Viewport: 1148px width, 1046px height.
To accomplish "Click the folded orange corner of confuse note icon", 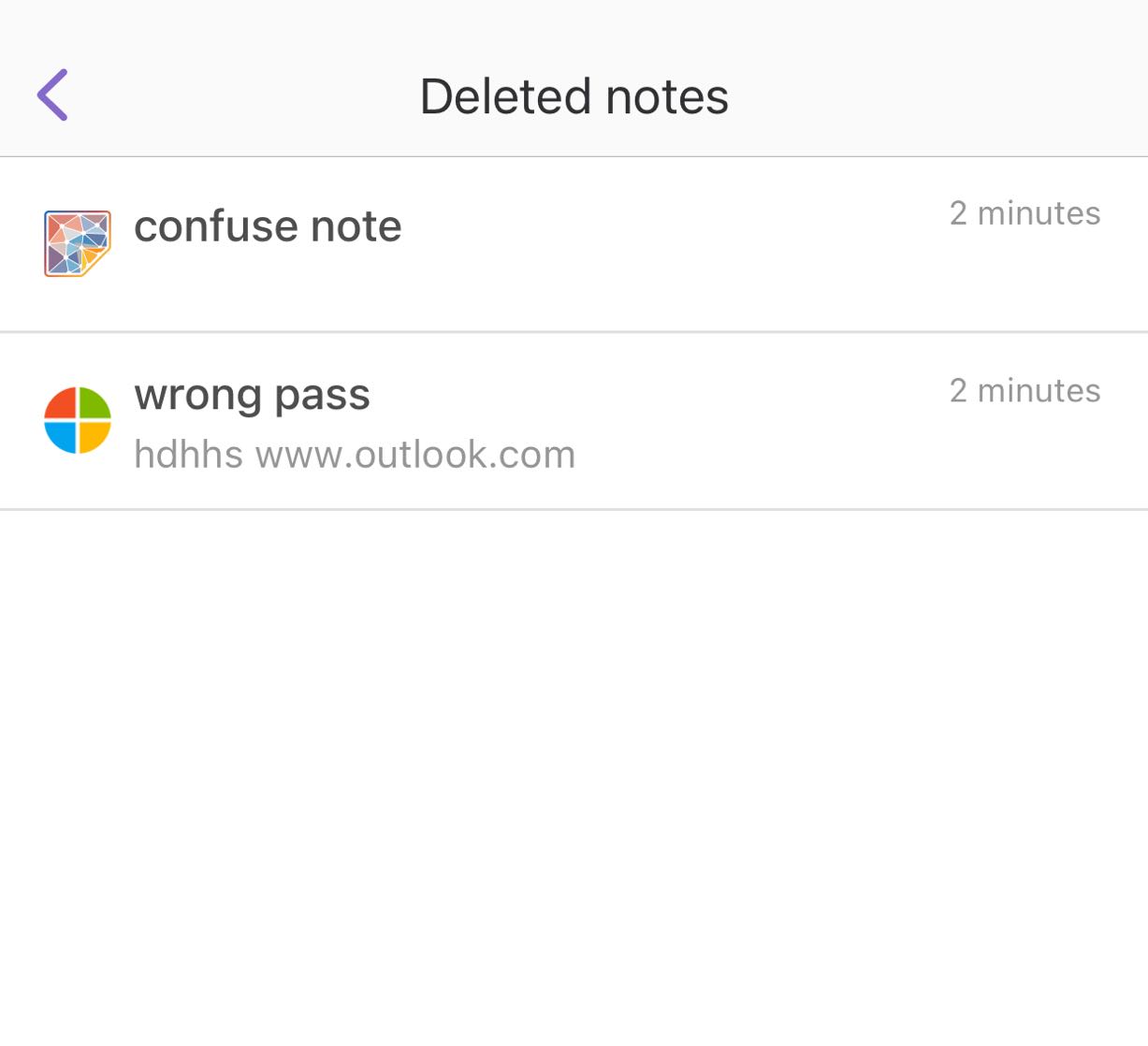I will pyautogui.click(x=96, y=261).
